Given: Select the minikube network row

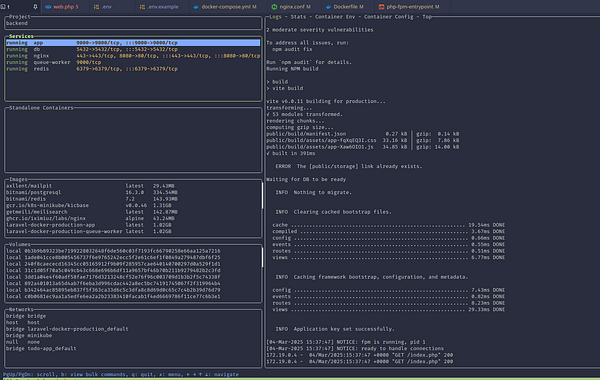Looking at the screenshot, I should [x=133, y=336].
